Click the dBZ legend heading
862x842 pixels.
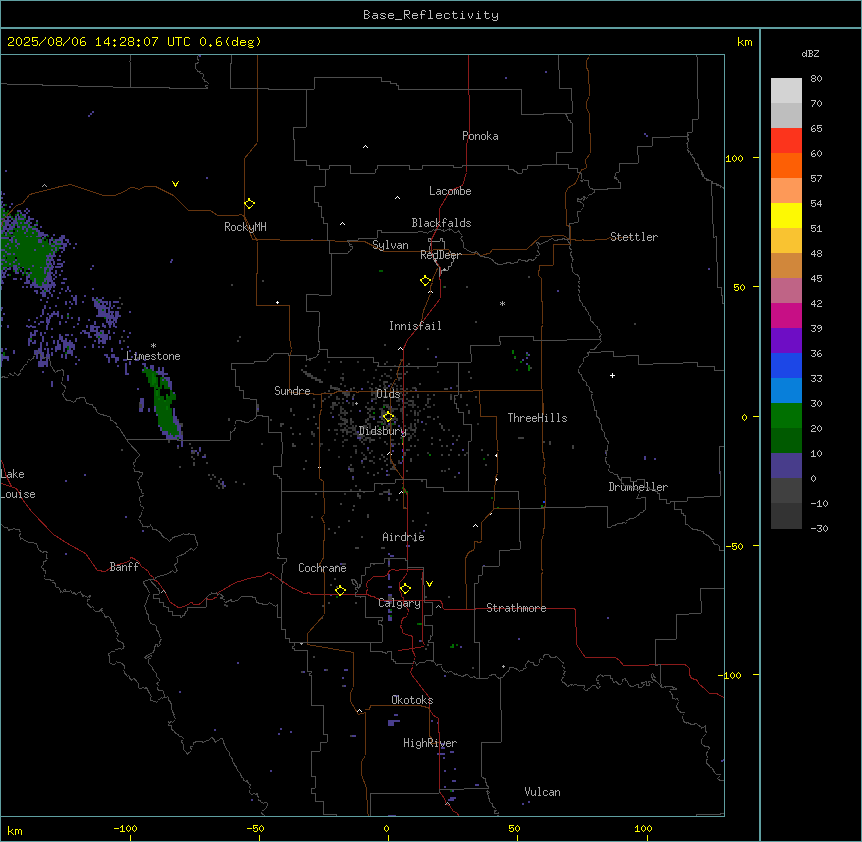tap(810, 53)
